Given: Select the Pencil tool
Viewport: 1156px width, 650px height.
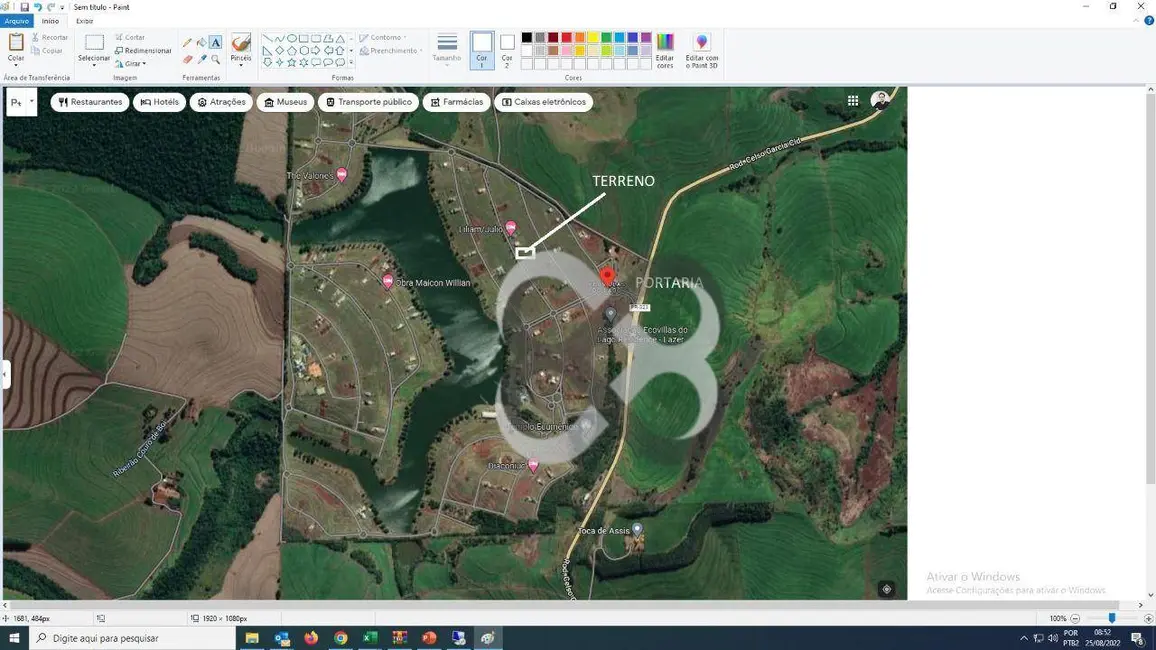Looking at the screenshot, I should point(187,43).
